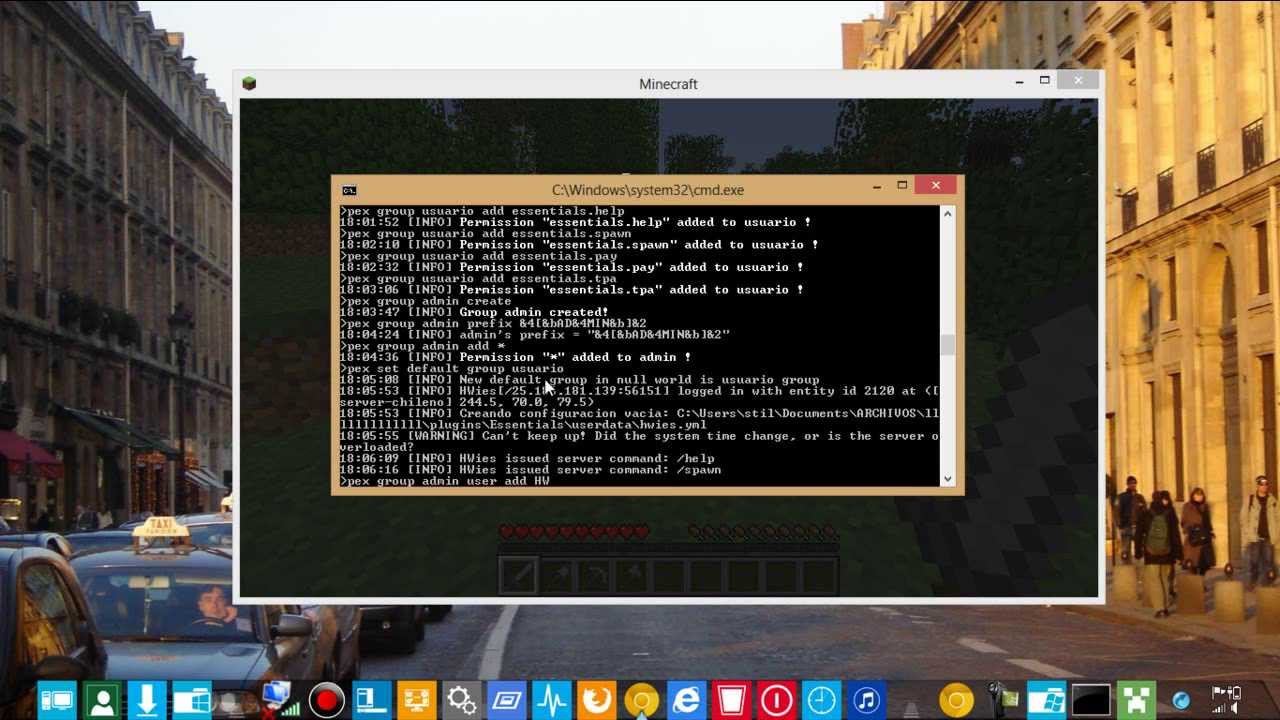Open the blue parallelogram run dock icon

(x=506, y=700)
